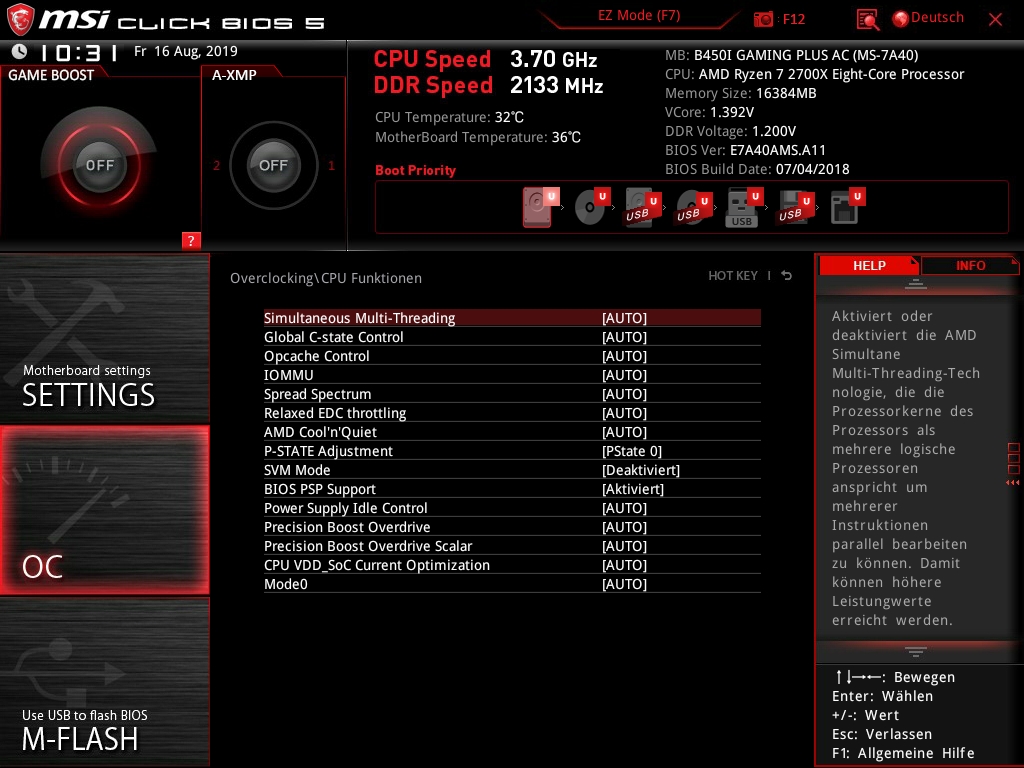The width and height of the screenshot is (1024, 768).
Task: Select A-XMP profile 2
Action: (216, 166)
